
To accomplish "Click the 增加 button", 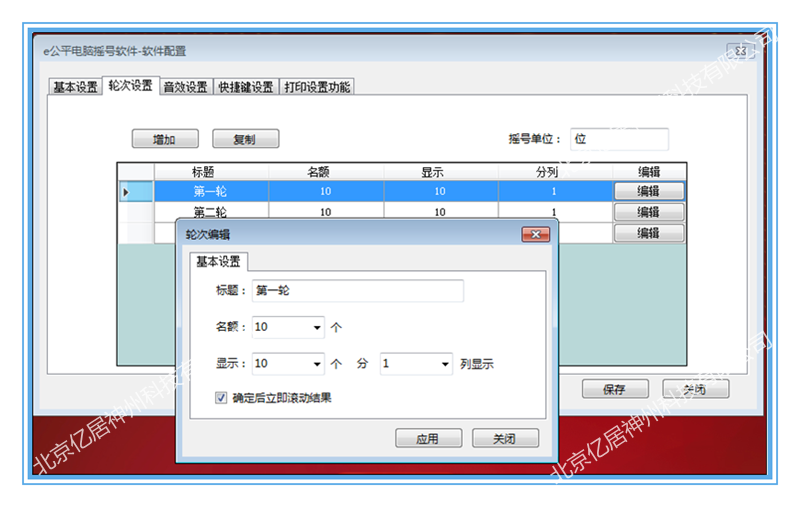I will [165, 140].
